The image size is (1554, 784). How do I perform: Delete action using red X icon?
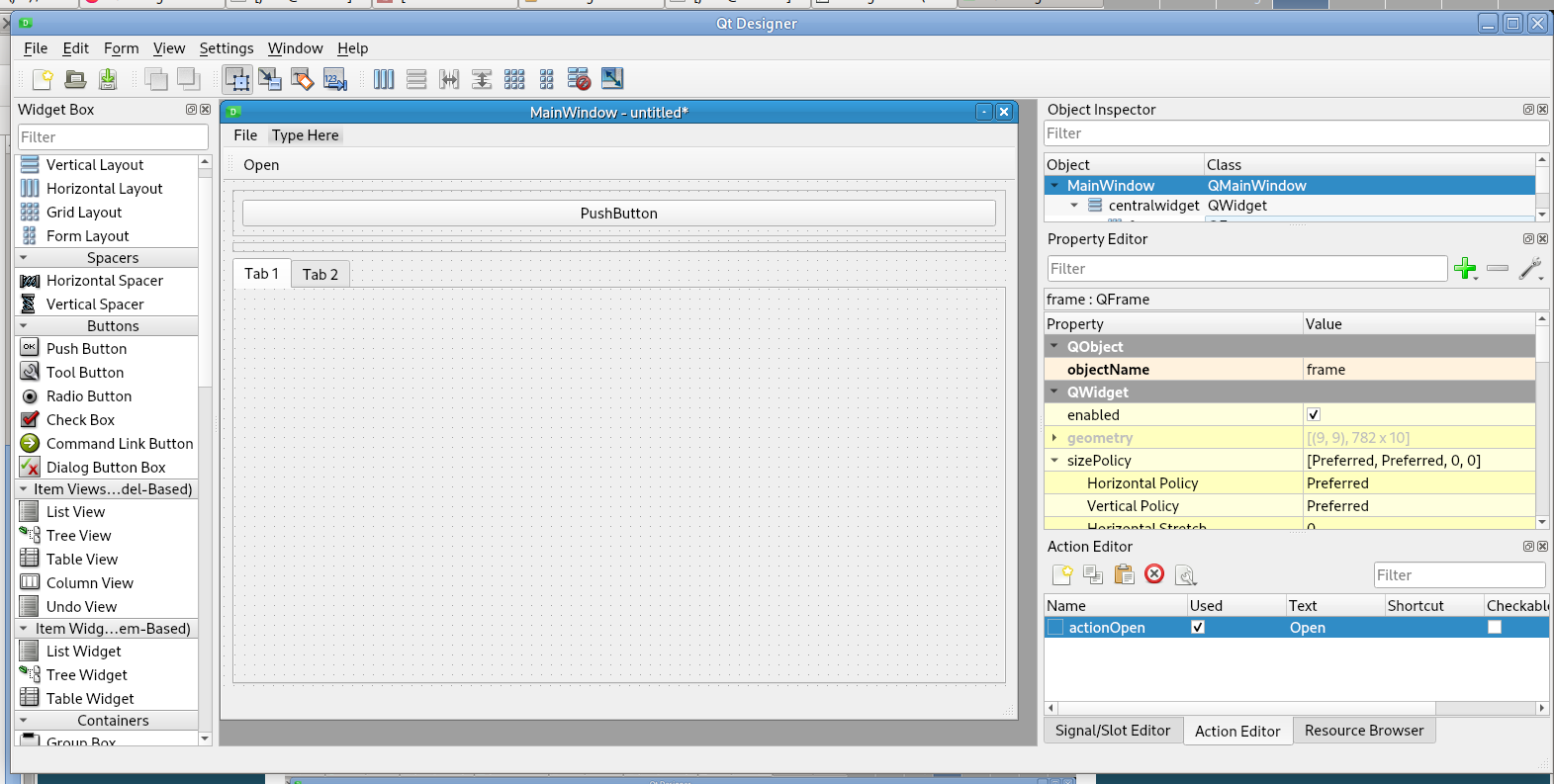pos(1154,574)
